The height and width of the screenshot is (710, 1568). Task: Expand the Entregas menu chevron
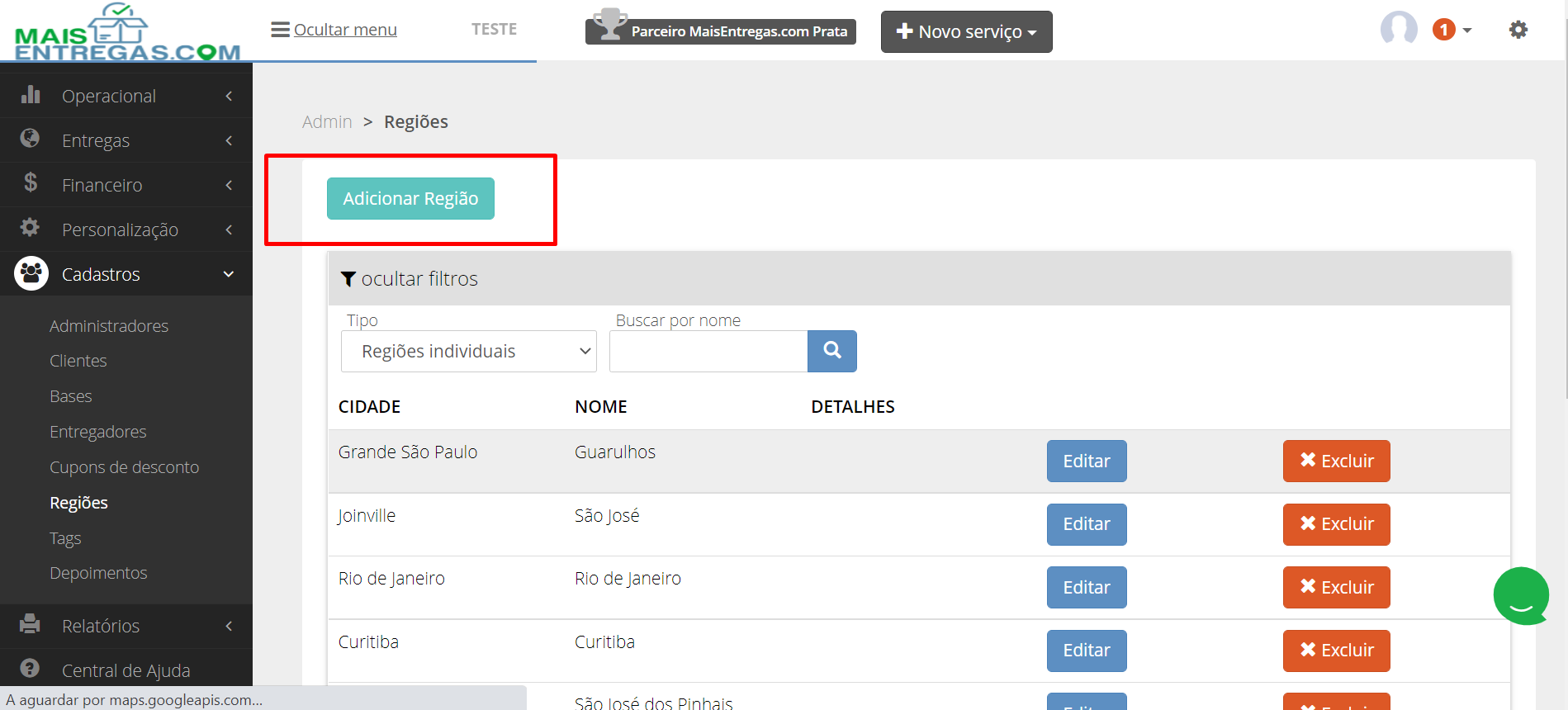point(229,140)
